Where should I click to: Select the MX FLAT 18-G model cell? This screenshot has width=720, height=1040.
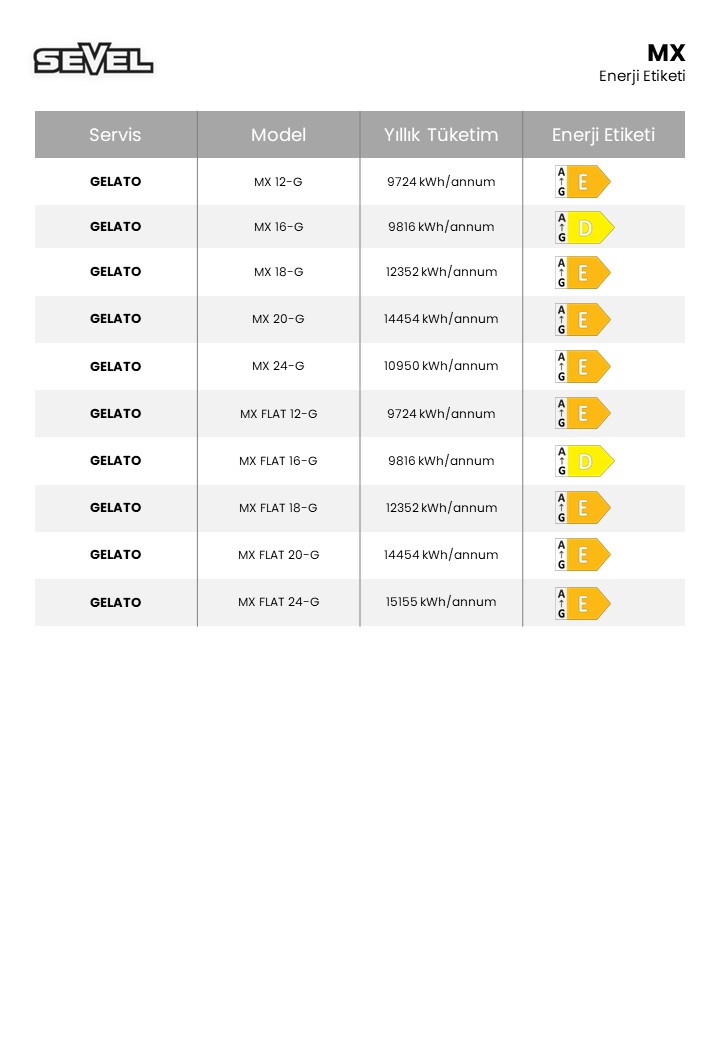[278, 508]
